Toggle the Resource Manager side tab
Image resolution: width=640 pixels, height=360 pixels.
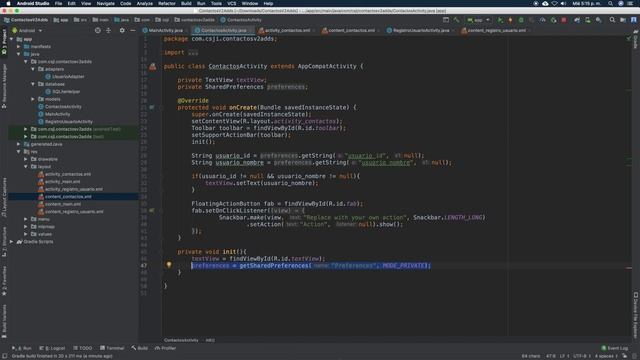4,86
